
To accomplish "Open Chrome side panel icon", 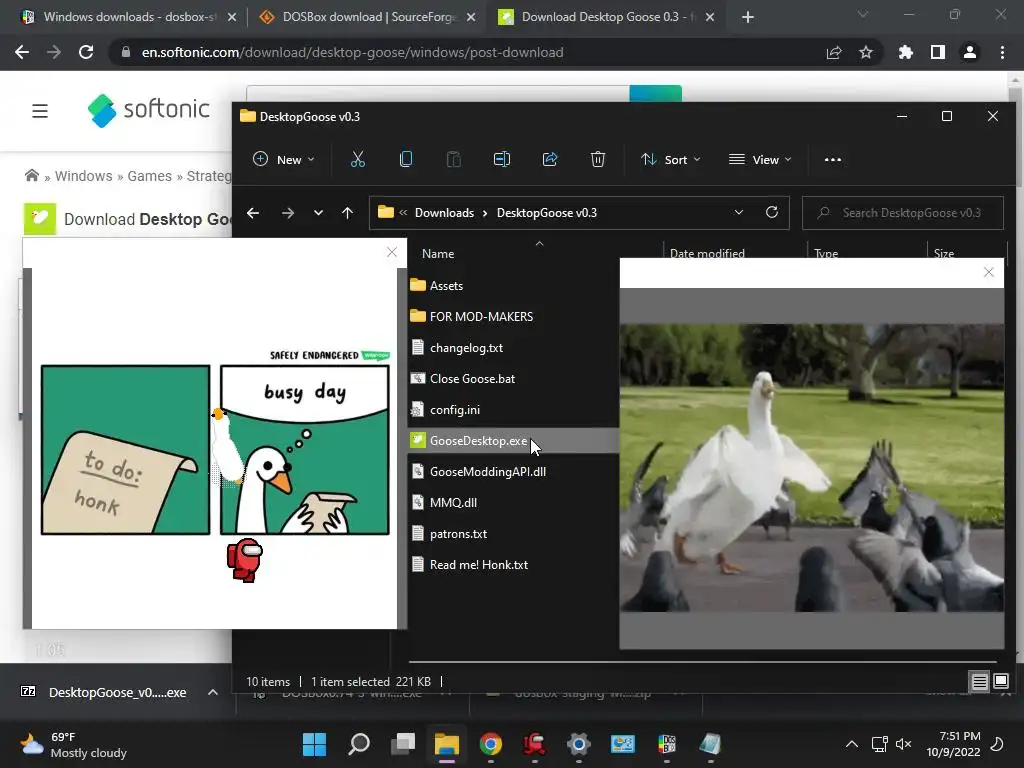I will pos(938,52).
